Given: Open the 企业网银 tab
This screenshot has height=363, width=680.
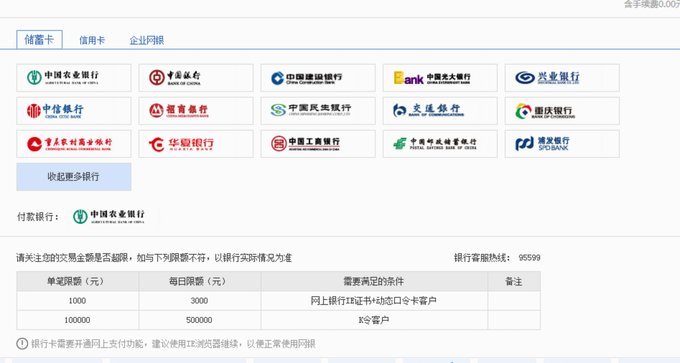Looking at the screenshot, I should [x=147, y=40].
